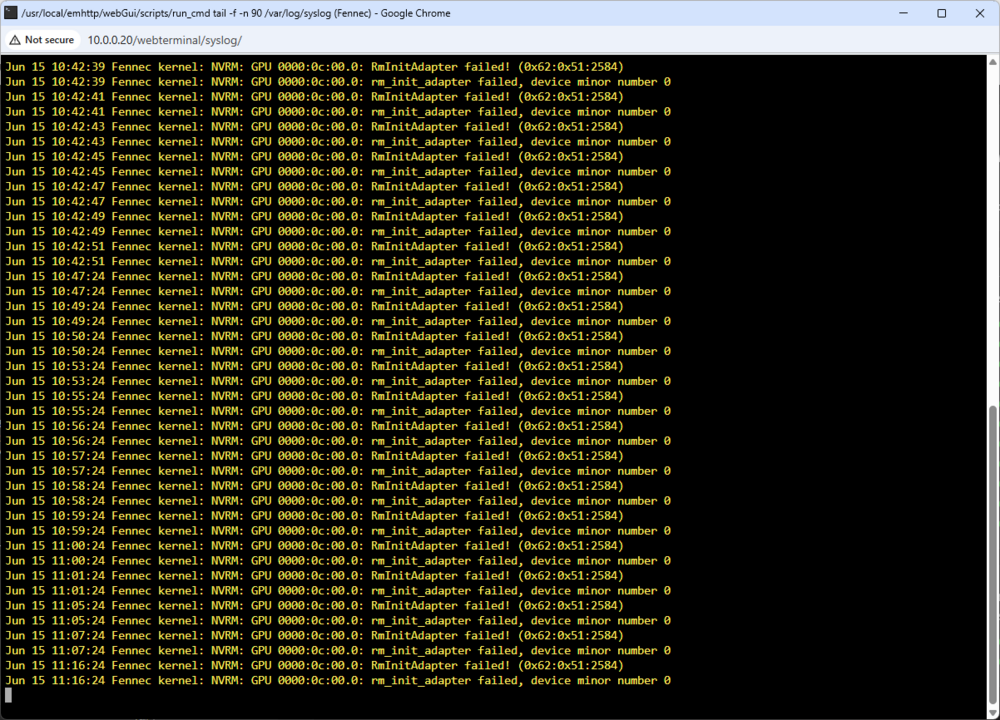Close the syslog Chrome window
The height and width of the screenshot is (720, 1000).
pos(980,13)
